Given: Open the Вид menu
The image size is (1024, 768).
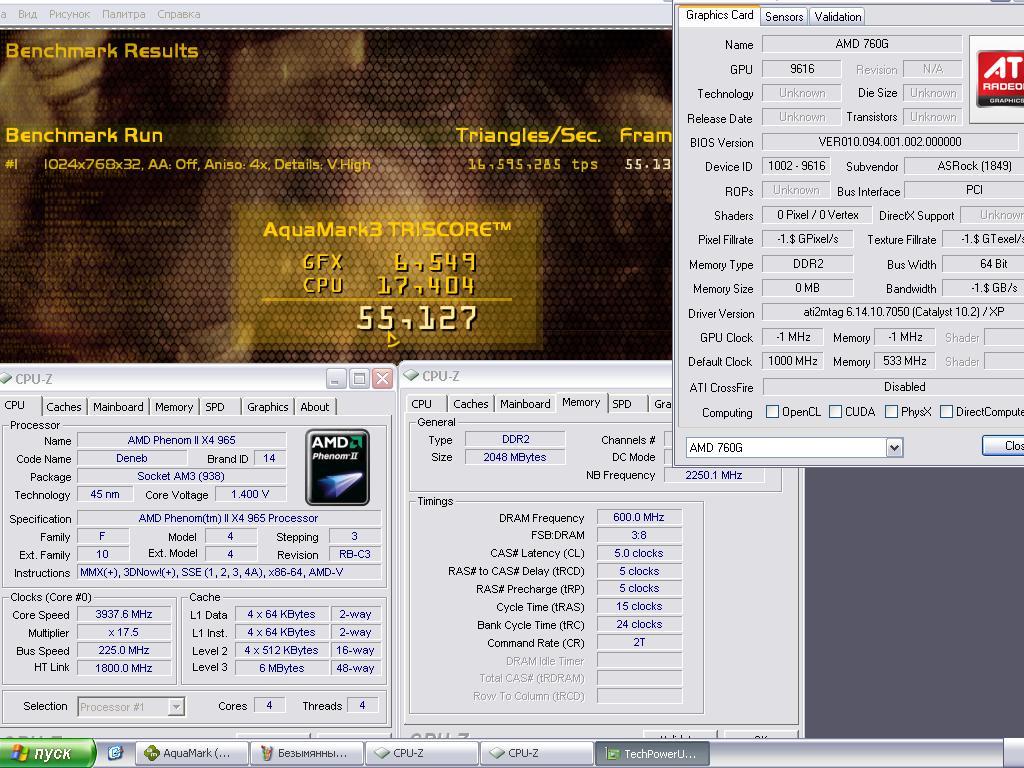Looking at the screenshot, I should click(x=27, y=14).
